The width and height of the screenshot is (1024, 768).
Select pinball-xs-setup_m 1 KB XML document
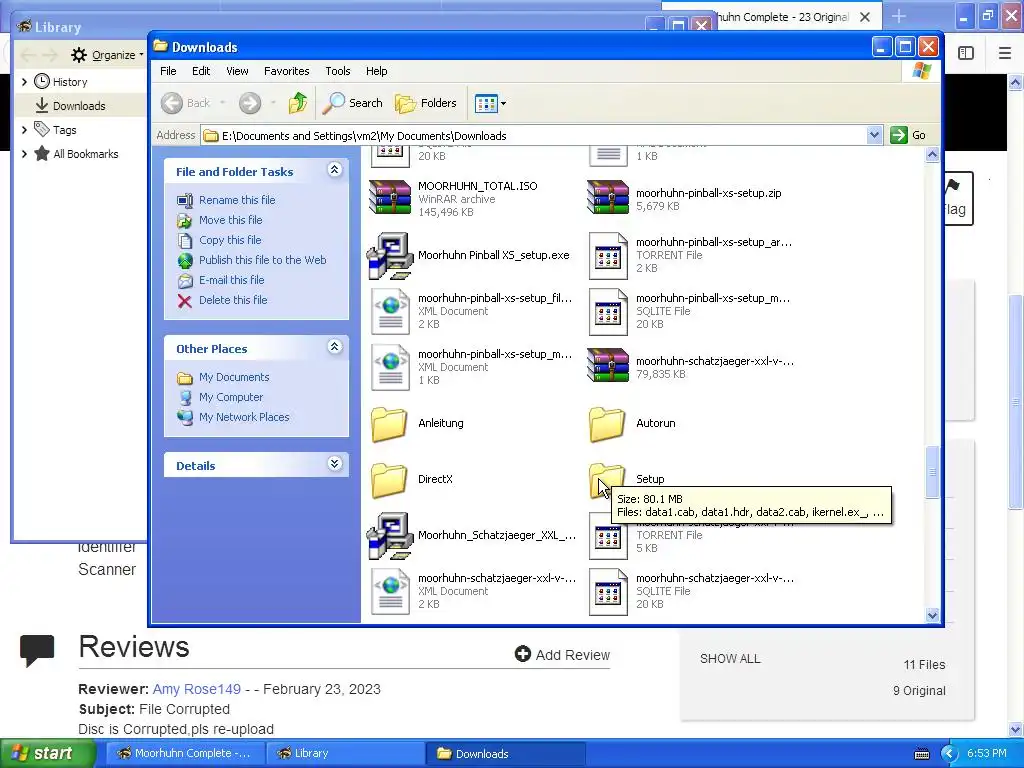(x=390, y=367)
